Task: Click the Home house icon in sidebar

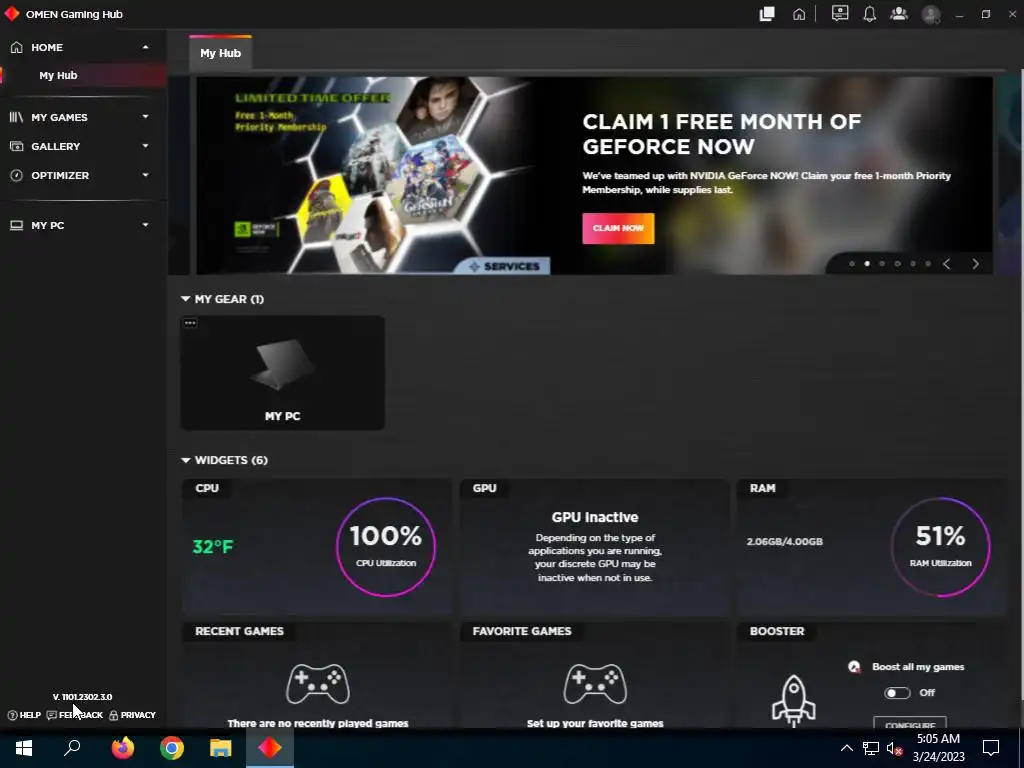Action: click(16, 47)
